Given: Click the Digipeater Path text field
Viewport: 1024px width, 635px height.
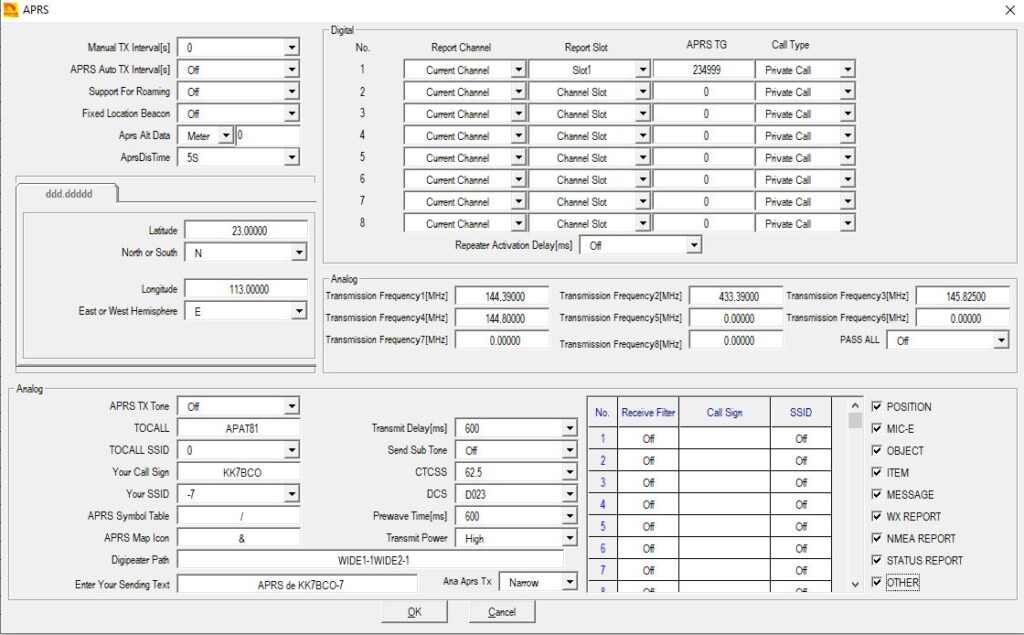Looking at the screenshot, I should pos(370,561).
